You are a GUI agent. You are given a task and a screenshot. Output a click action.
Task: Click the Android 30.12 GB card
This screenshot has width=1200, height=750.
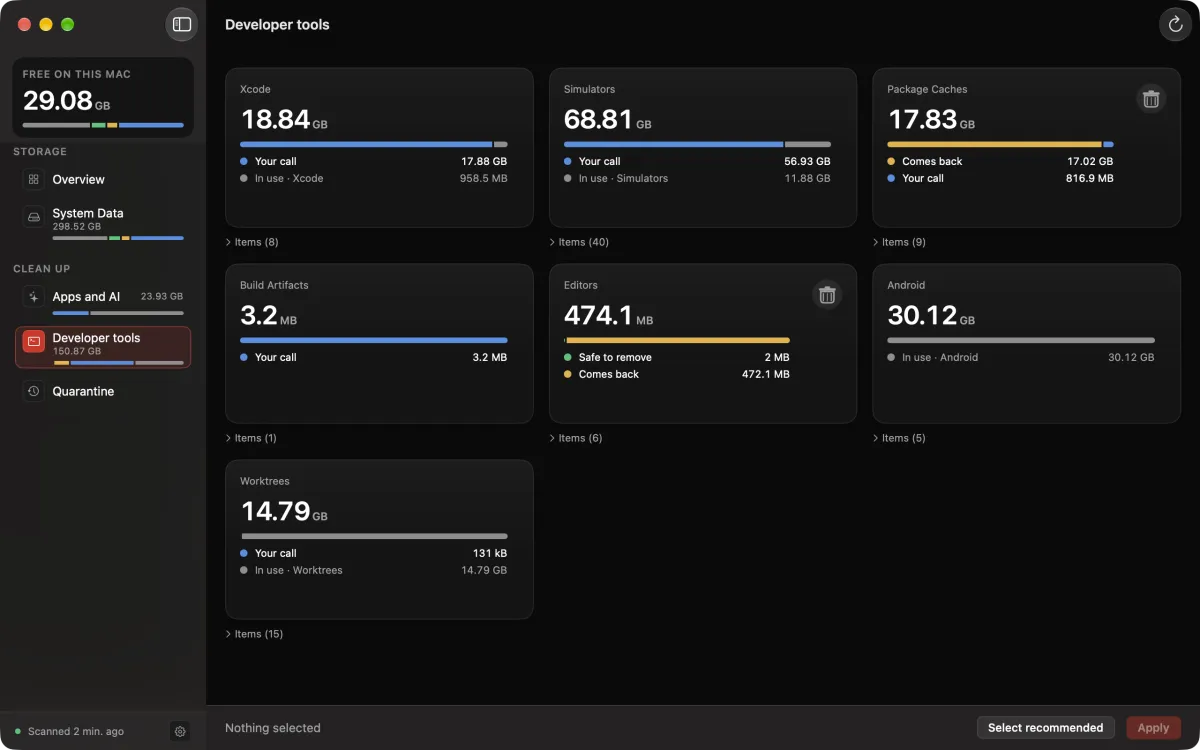click(x=1027, y=344)
